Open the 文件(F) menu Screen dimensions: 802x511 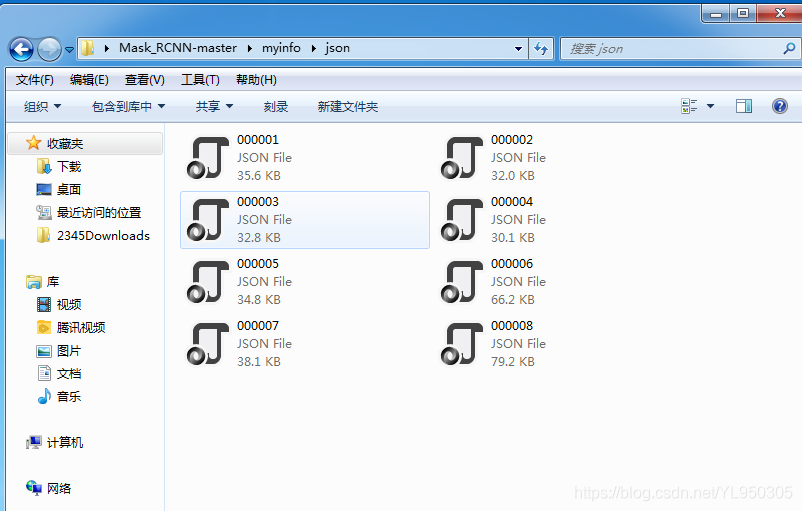pyautogui.click(x=34, y=80)
